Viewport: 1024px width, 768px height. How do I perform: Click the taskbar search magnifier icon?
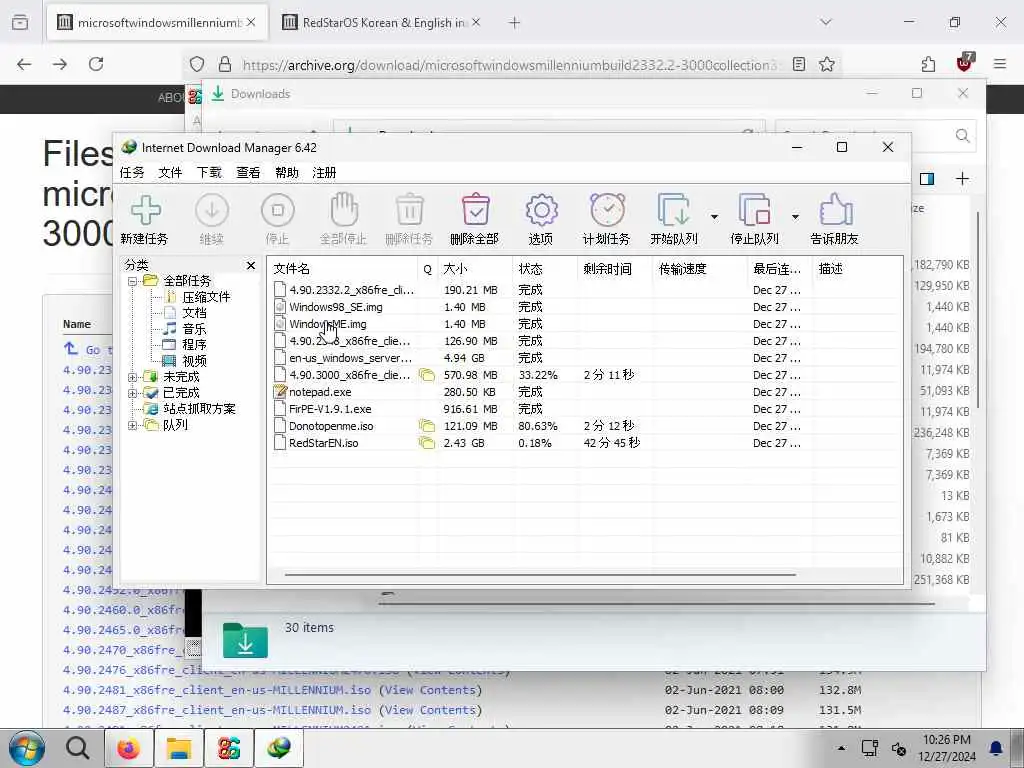(77, 748)
